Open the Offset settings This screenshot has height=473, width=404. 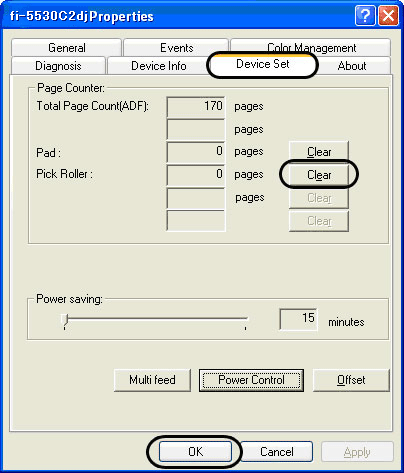tap(351, 380)
